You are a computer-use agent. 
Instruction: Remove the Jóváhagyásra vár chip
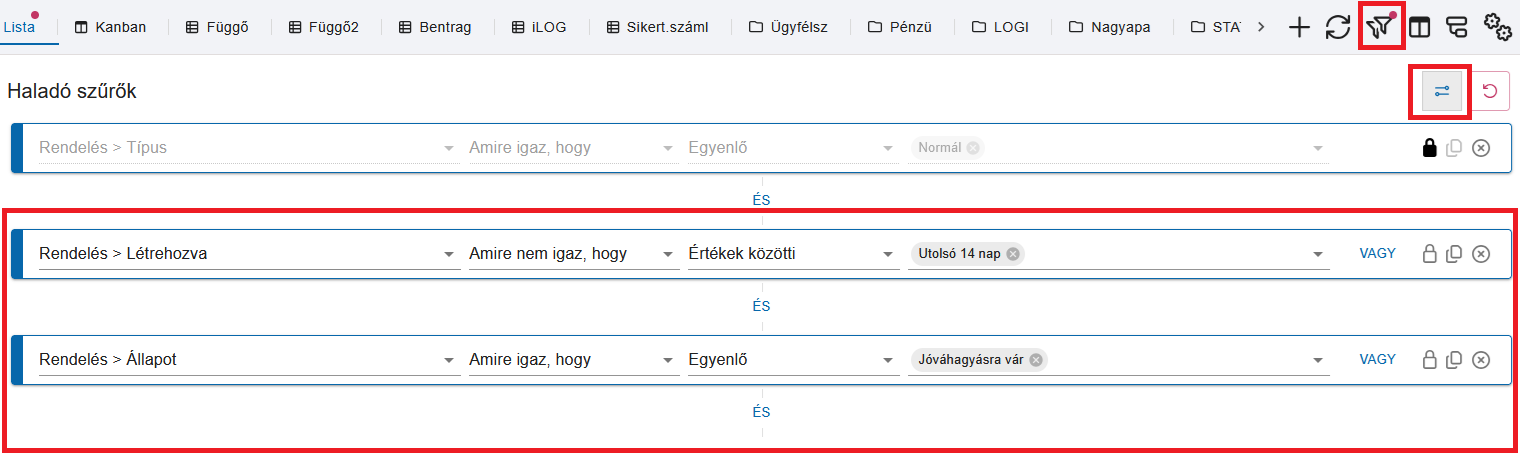tap(1036, 360)
